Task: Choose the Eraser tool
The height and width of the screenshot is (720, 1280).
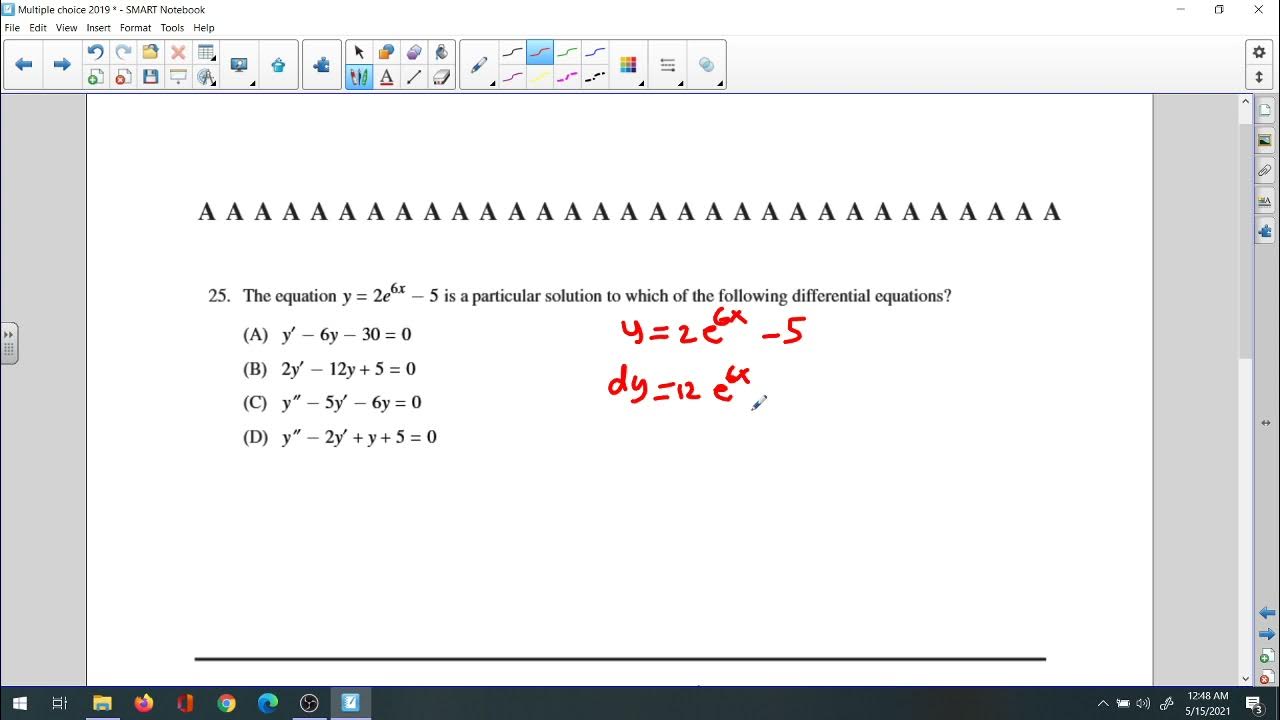Action: (x=441, y=77)
